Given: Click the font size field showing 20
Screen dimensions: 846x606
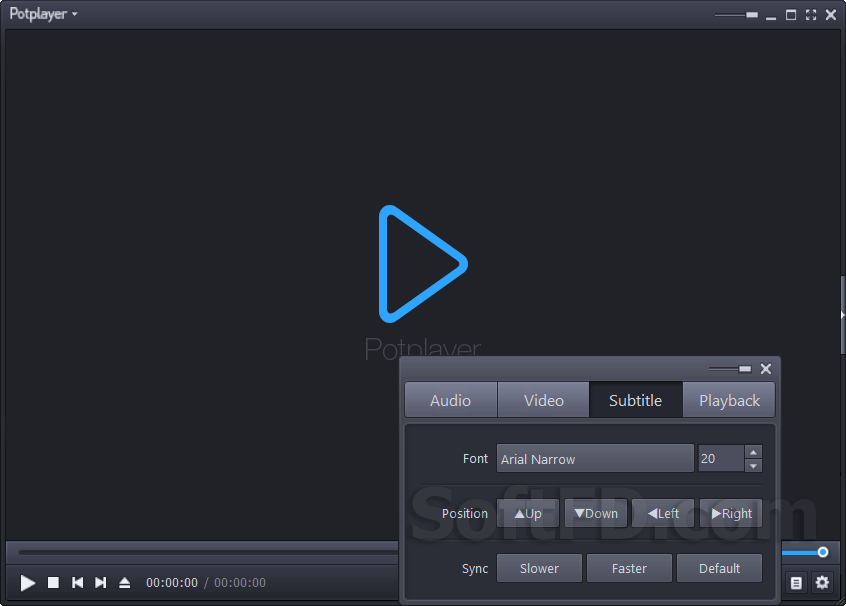Looking at the screenshot, I should coord(721,459).
